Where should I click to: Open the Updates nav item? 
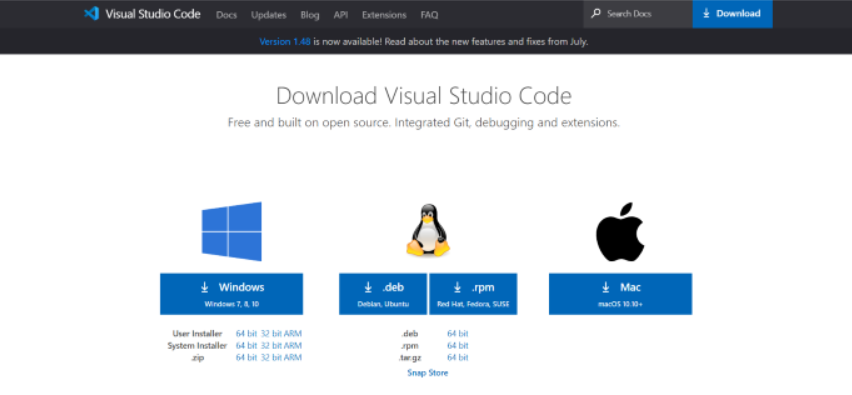[x=268, y=15]
